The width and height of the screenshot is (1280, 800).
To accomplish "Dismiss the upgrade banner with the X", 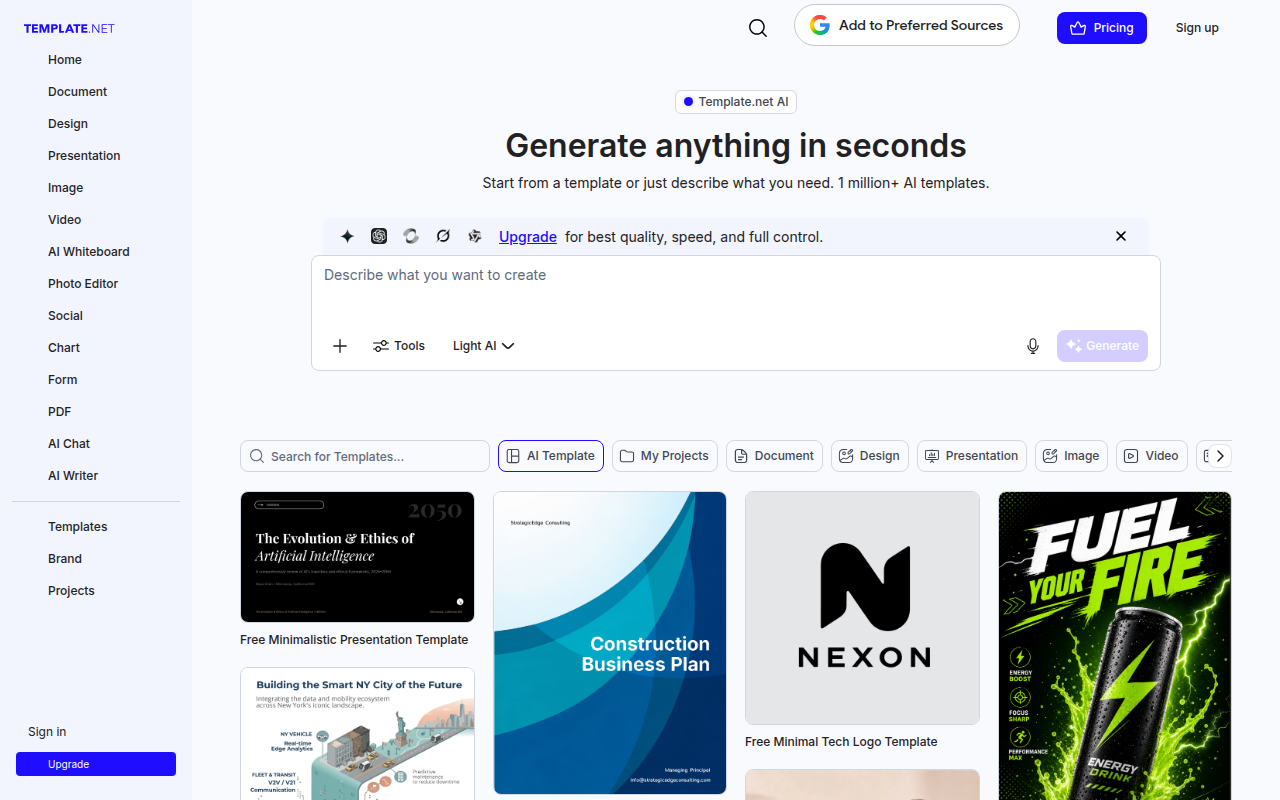I will (1121, 237).
